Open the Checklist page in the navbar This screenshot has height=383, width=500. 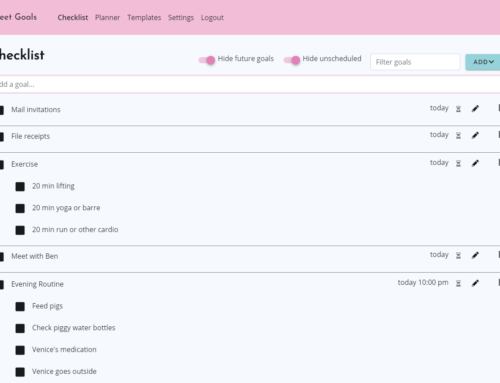click(73, 17)
